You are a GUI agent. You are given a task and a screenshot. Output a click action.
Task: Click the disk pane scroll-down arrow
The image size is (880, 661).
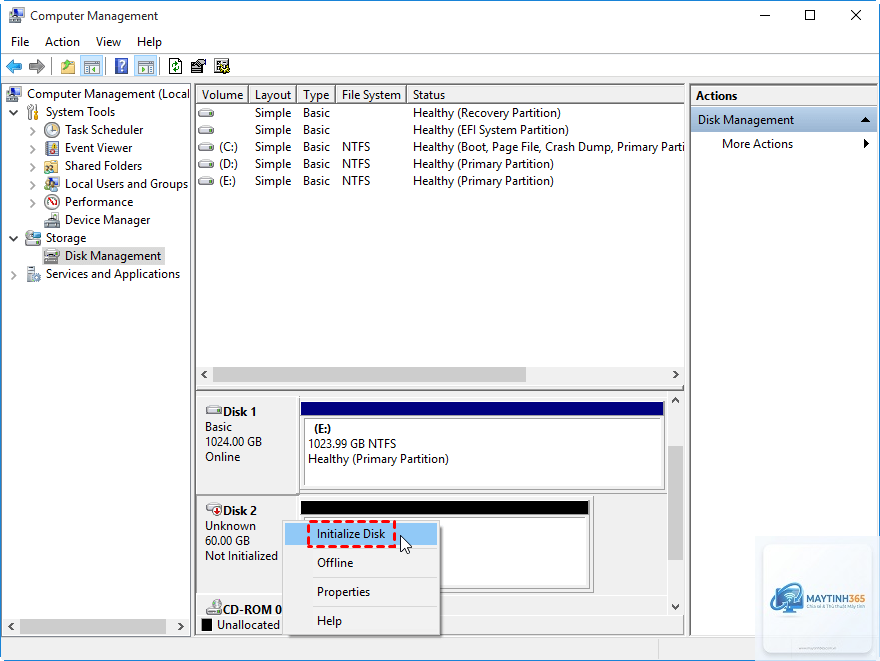[x=676, y=607]
